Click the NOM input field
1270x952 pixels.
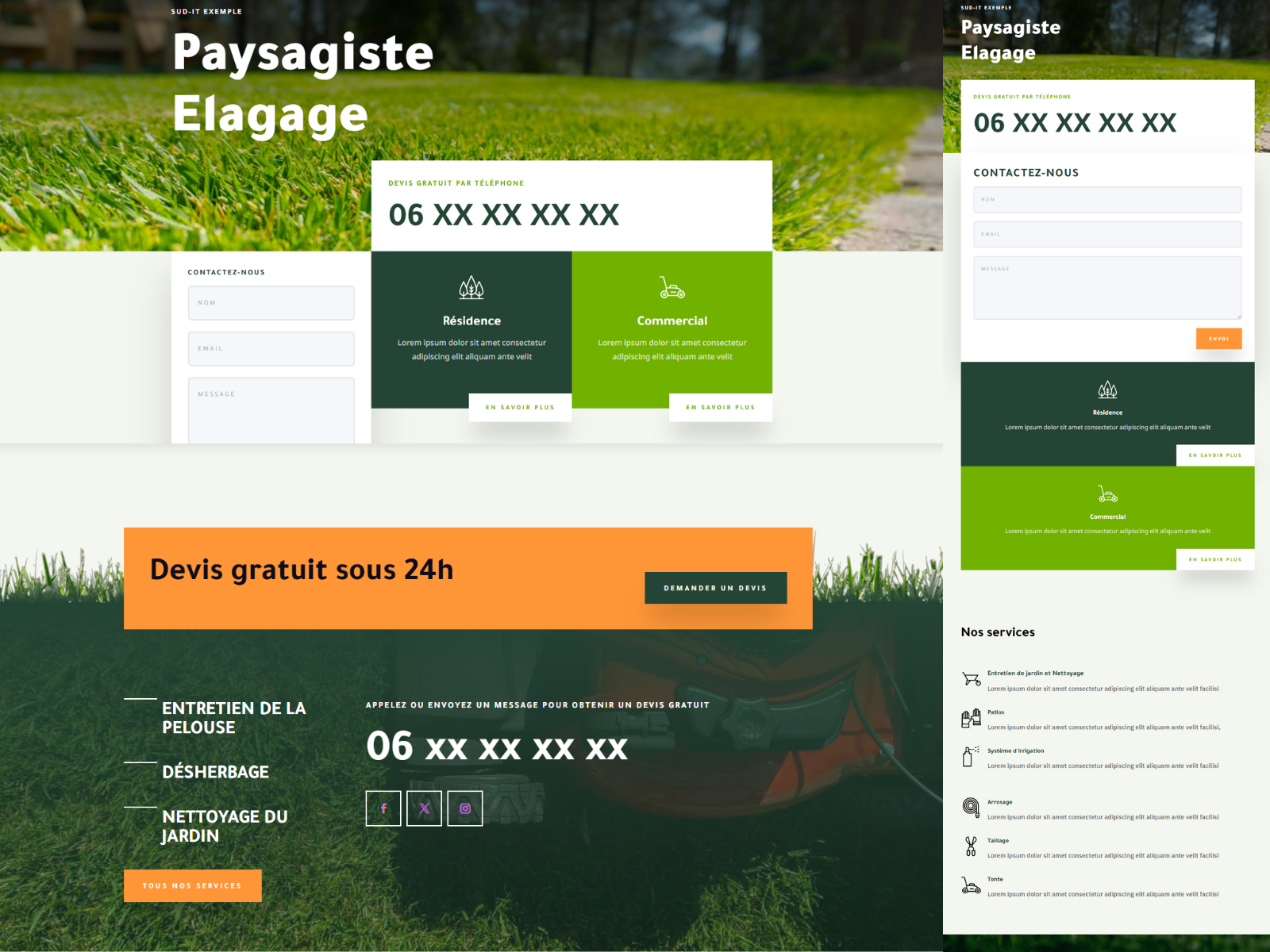tap(271, 302)
